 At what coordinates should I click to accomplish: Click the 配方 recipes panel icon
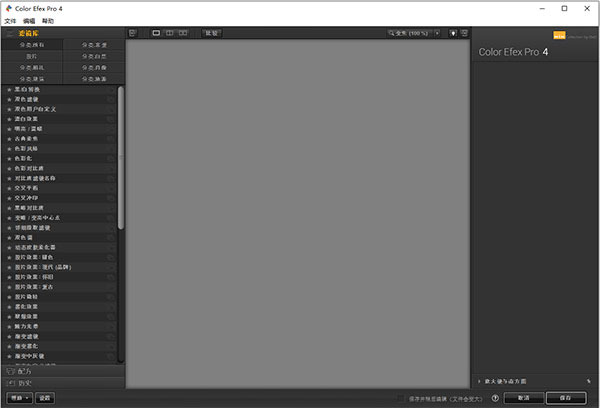coord(11,371)
